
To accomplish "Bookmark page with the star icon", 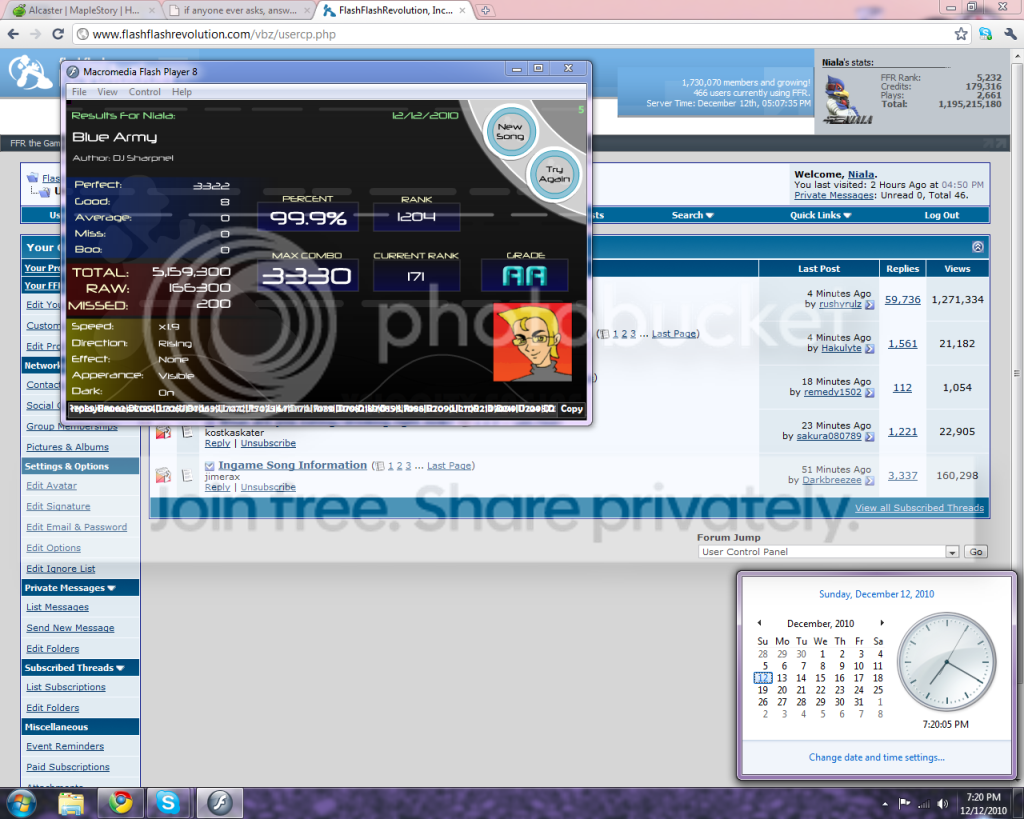I will [x=961, y=33].
